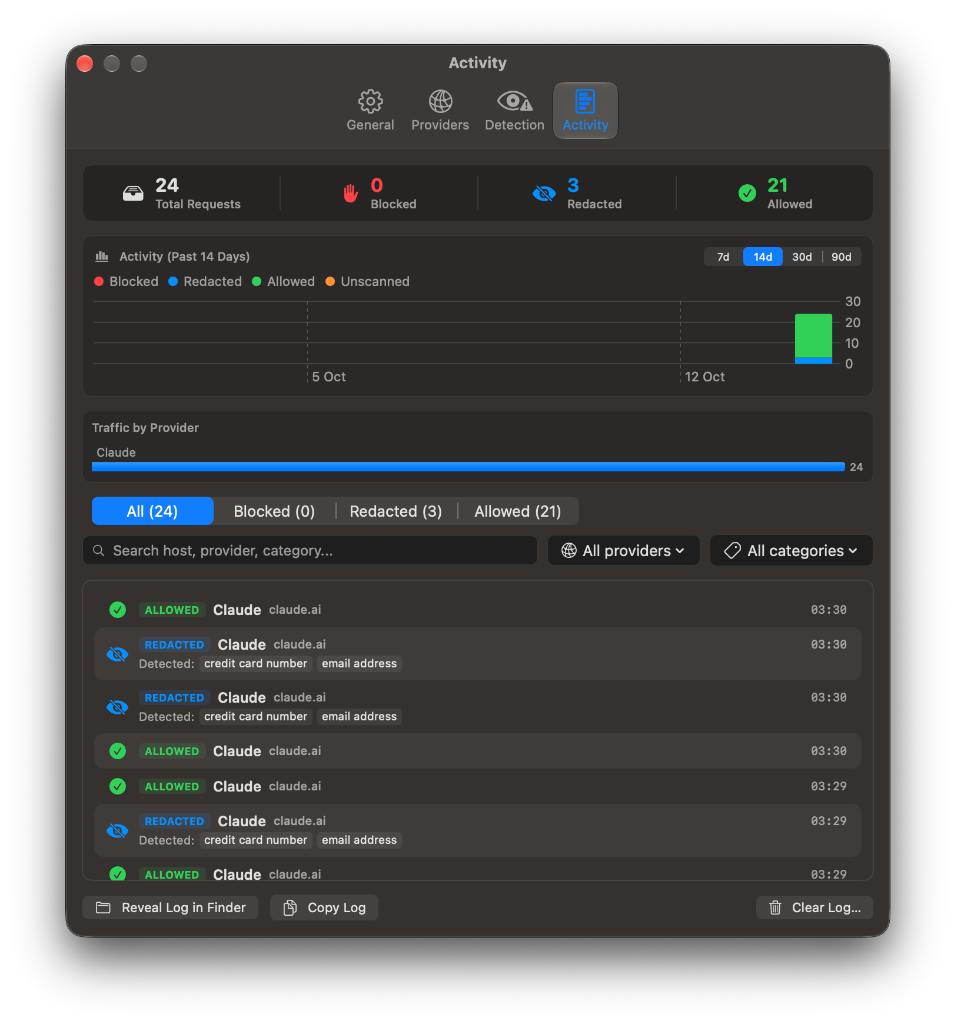This screenshot has height=1024, width=955.
Task: Select the 14d activity range
Action: coord(762,257)
